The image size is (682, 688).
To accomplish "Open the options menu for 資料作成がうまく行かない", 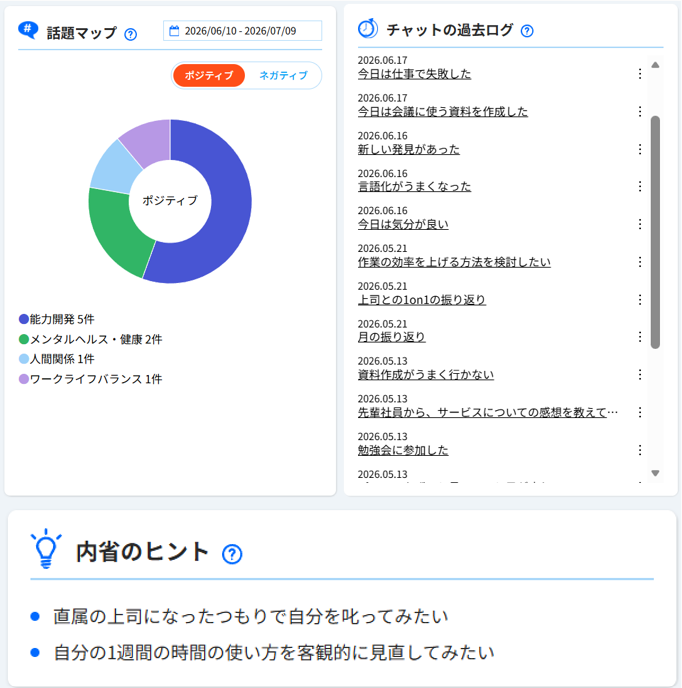I will pyautogui.click(x=640, y=375).
